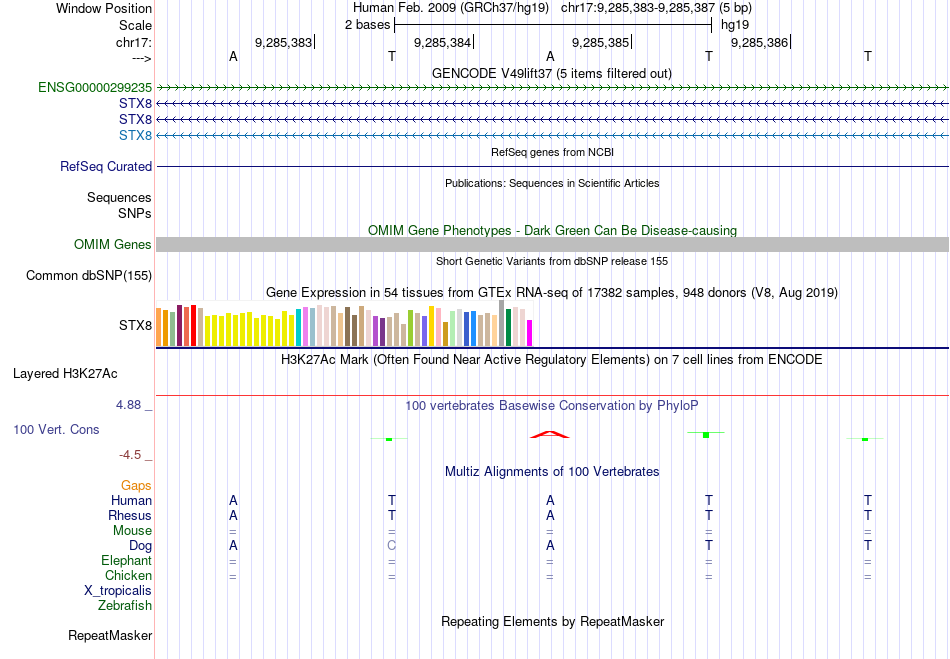
Task: Click the Sequences track label
Action: coord(119,197)
